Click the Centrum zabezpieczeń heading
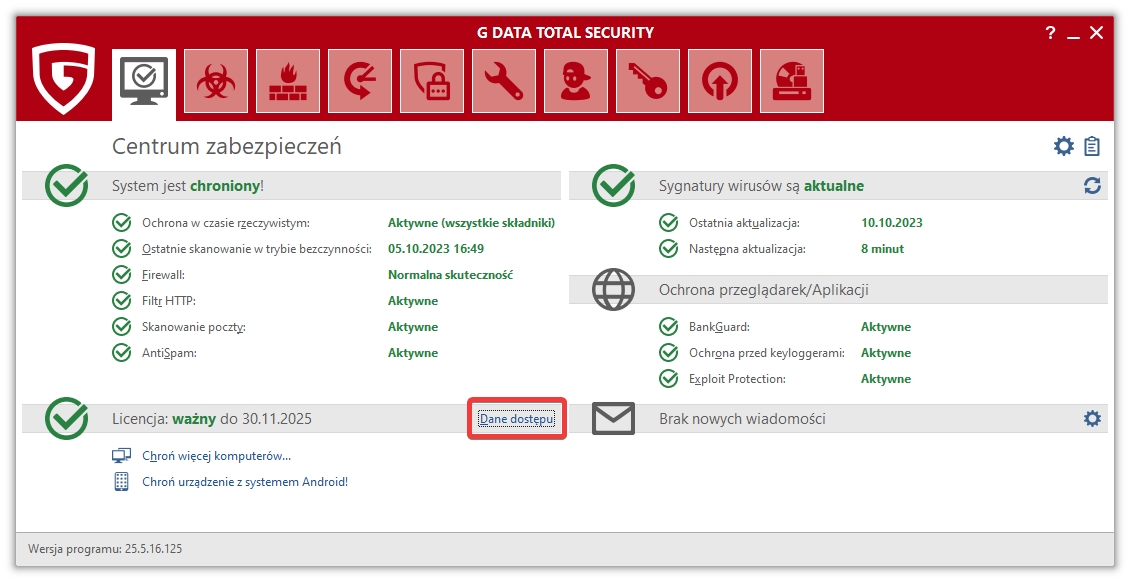Image resolution: width=1130 pixels, height=582 pixels. click(x=226, y=146)
